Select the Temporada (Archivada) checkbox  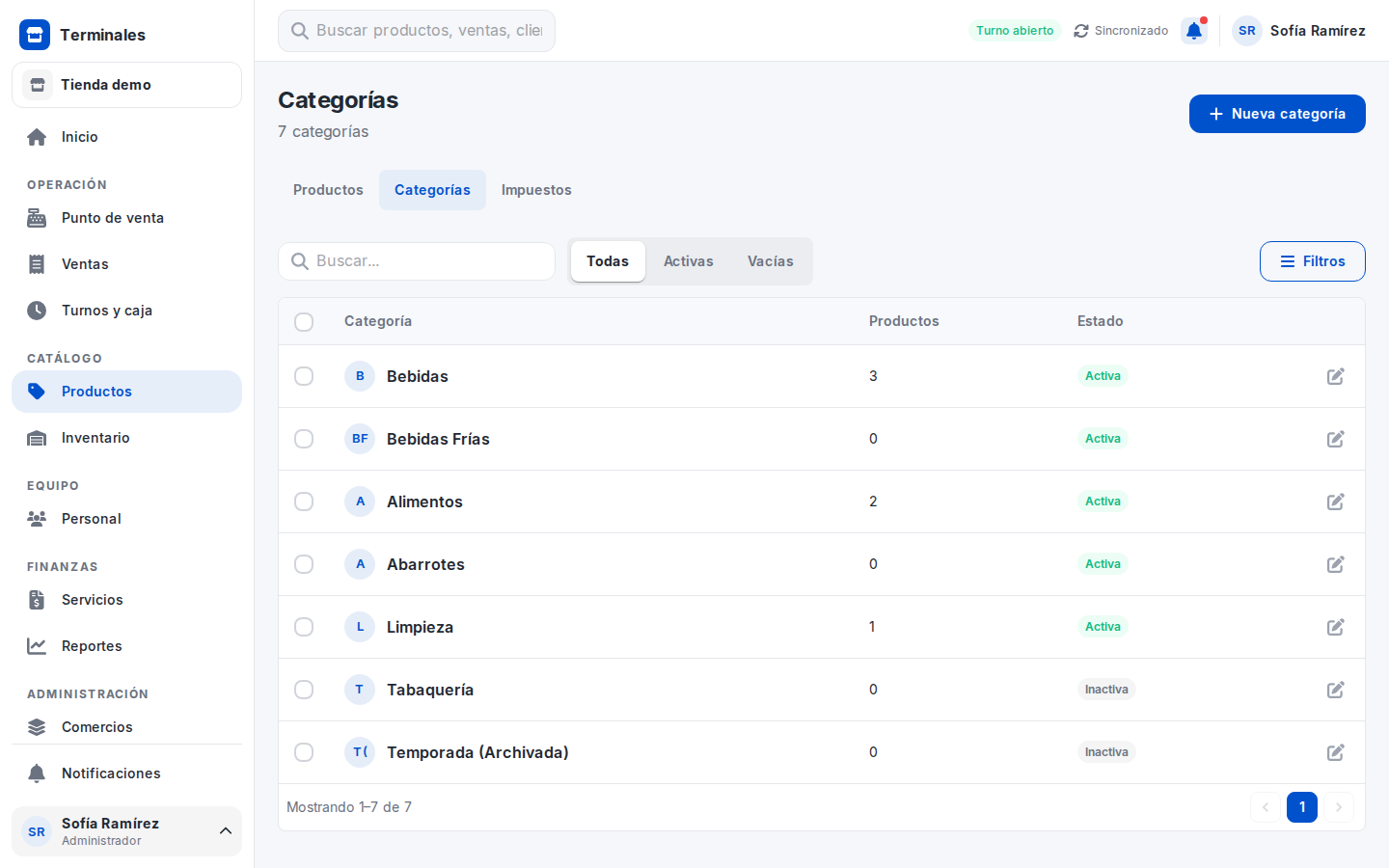(x=304, y=752)
